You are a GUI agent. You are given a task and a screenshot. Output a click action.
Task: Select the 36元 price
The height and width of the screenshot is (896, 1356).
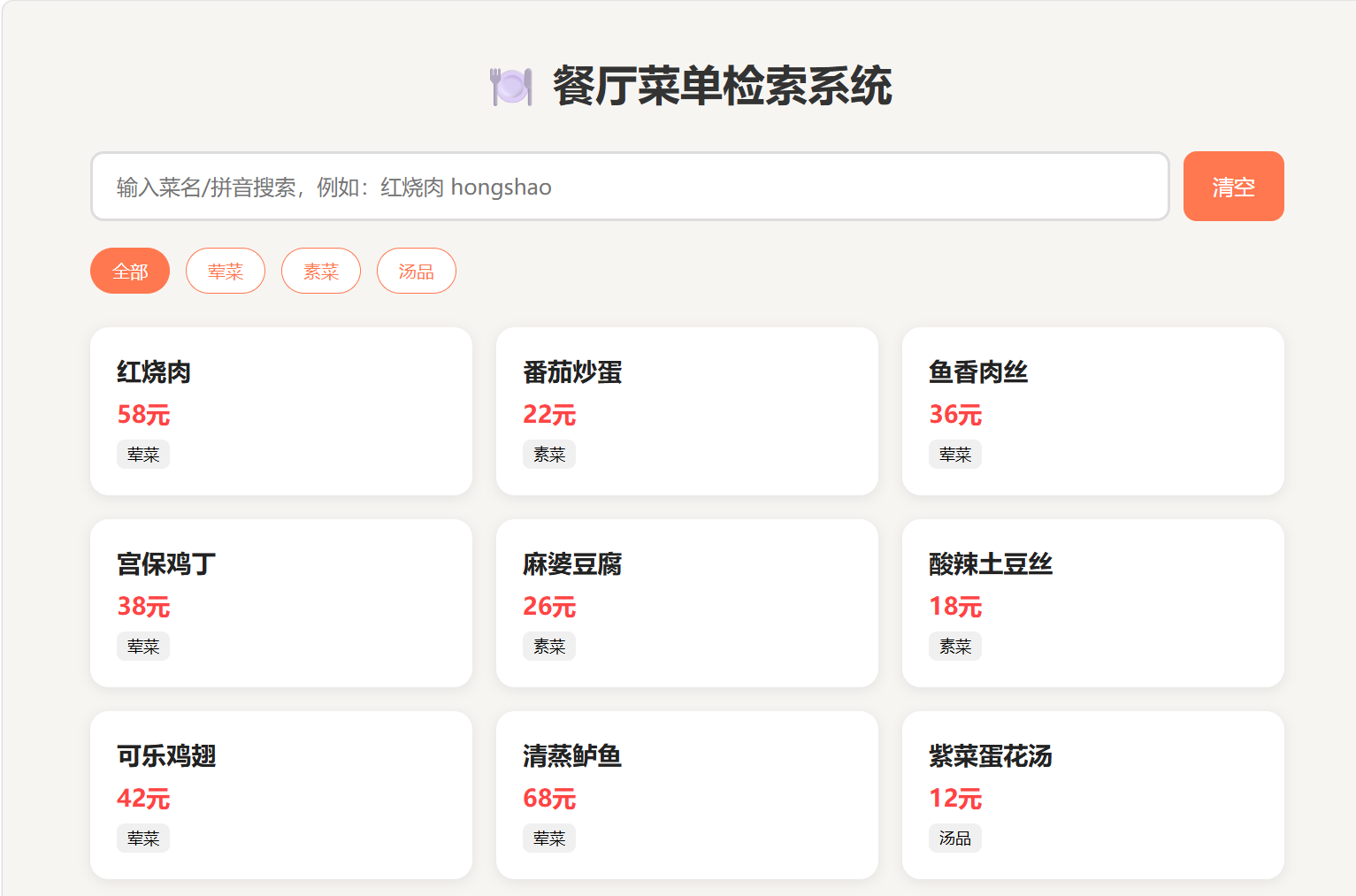pyautogui.click(x=955, y=415)
